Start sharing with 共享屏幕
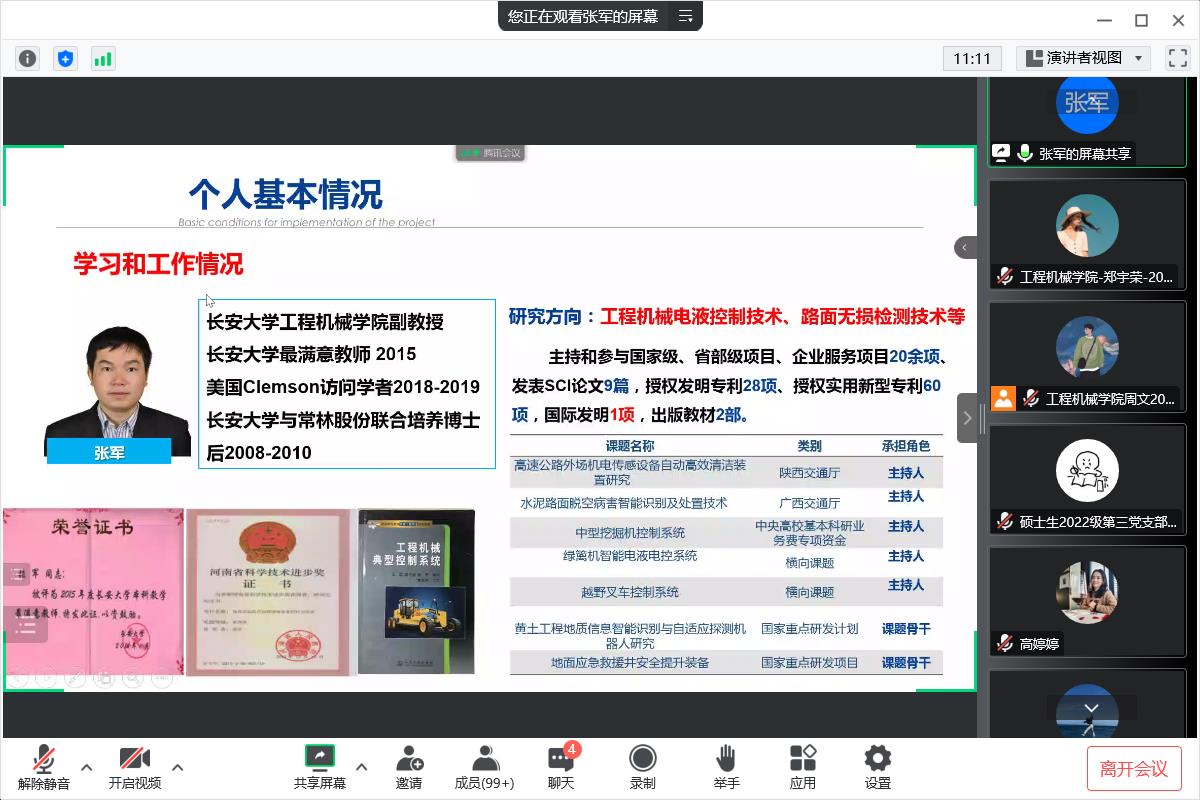The width and height of the screenshot is (1200, 800). point(319,766)
